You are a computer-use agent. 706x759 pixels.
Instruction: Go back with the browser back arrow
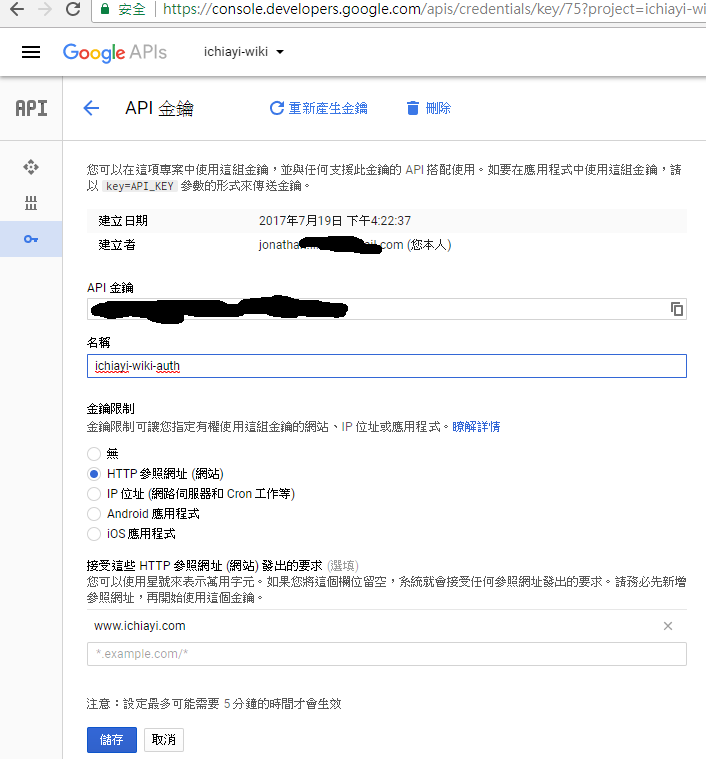(17, 9)
